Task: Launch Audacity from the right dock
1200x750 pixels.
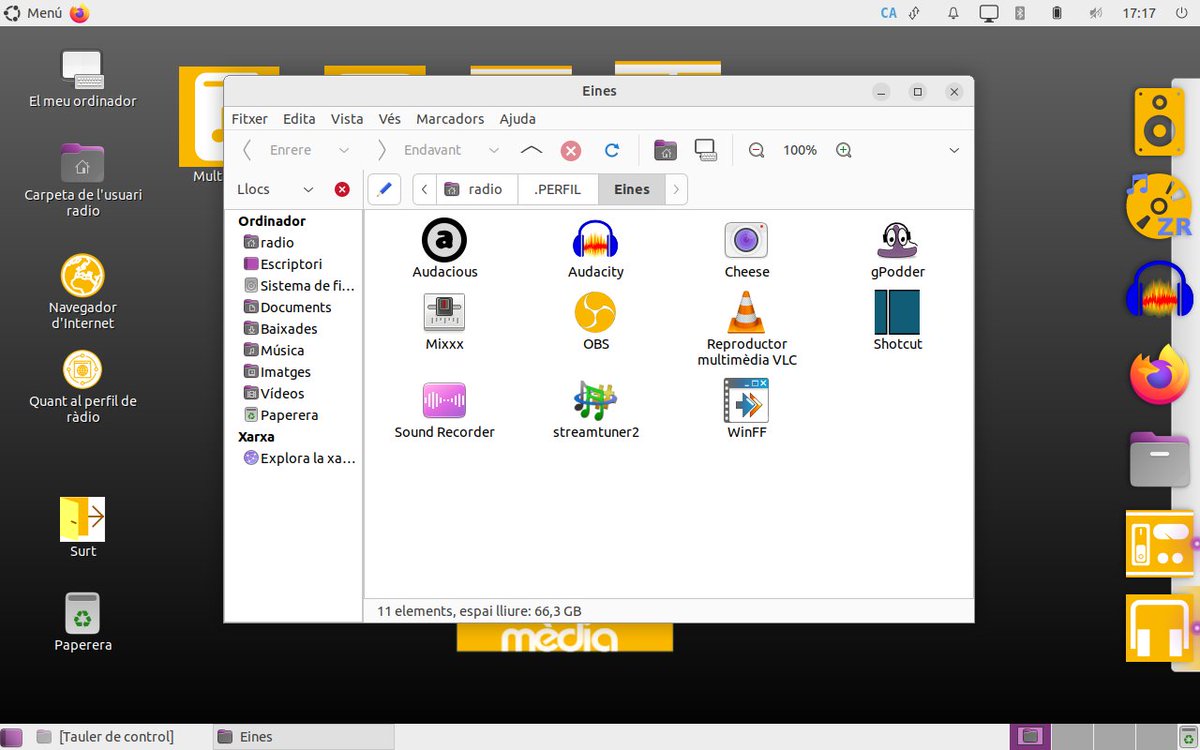Action: point(1160,291)
